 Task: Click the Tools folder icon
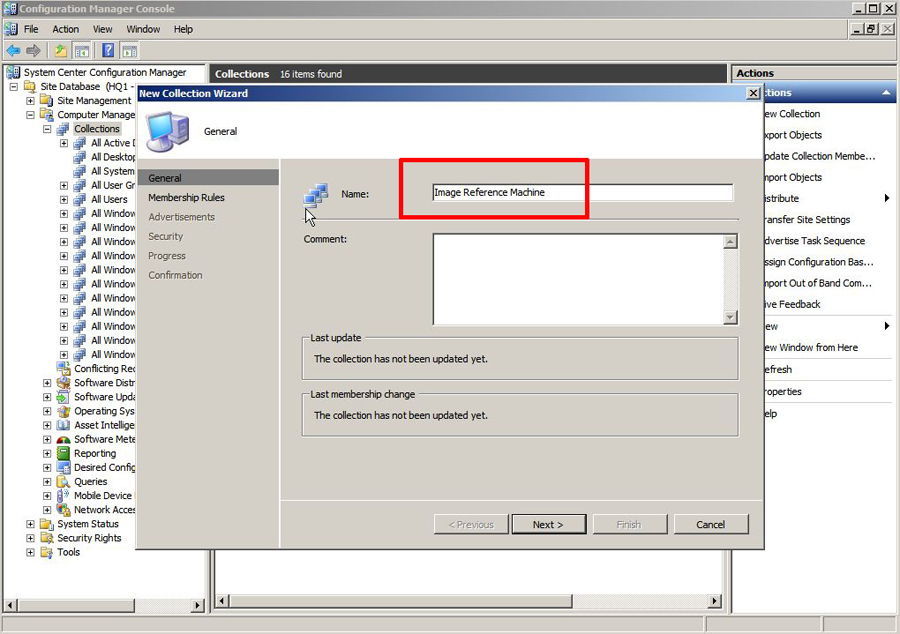[46, 552]
